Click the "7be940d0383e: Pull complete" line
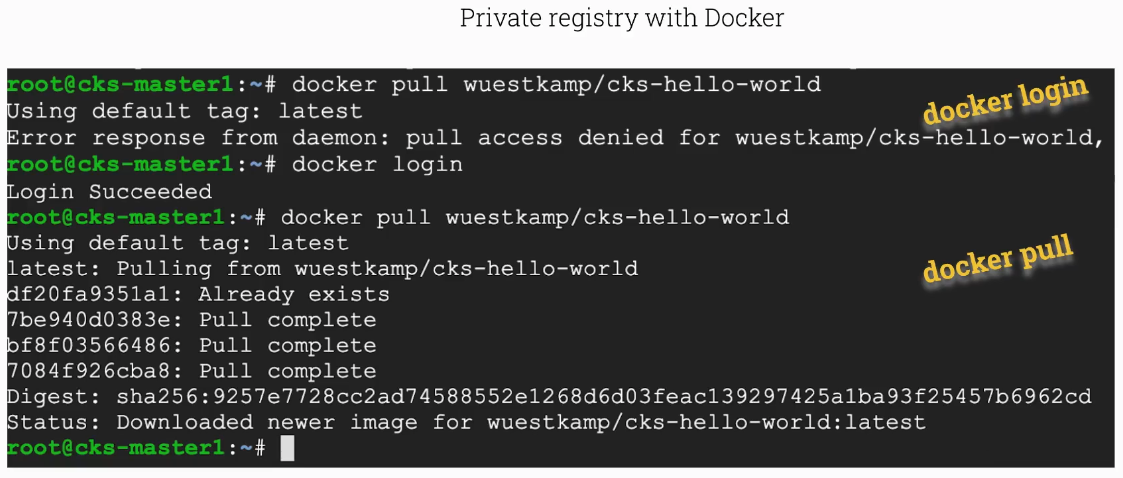1123x478 pixels. (x=191, y=320)
